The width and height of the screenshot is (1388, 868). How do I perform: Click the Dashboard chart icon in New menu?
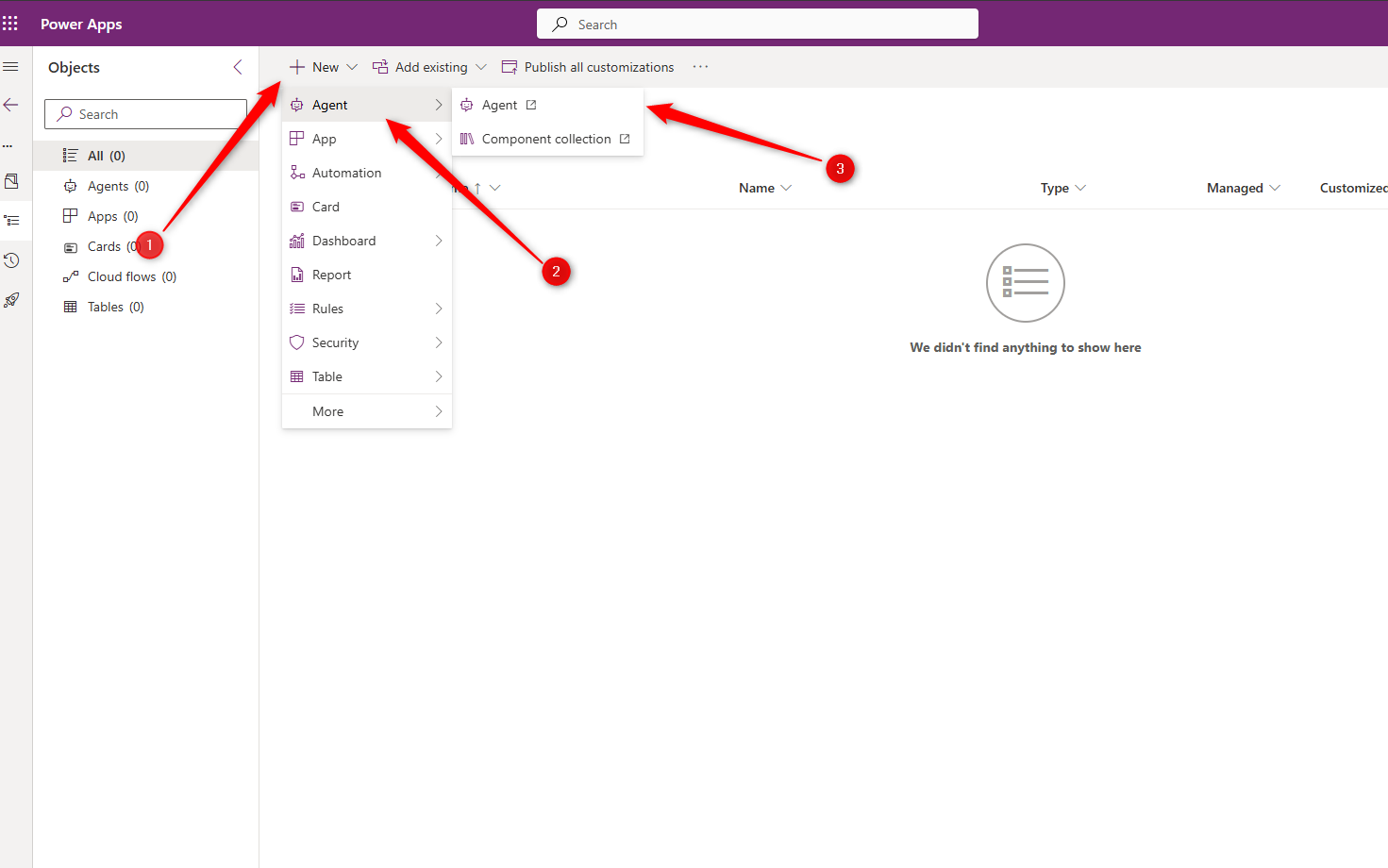coord(296,241)
